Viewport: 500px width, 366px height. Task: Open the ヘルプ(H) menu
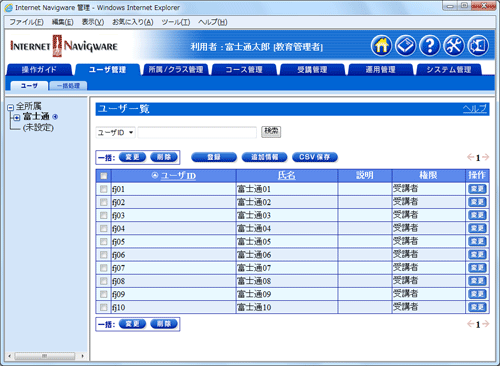[x=213, y=22]
